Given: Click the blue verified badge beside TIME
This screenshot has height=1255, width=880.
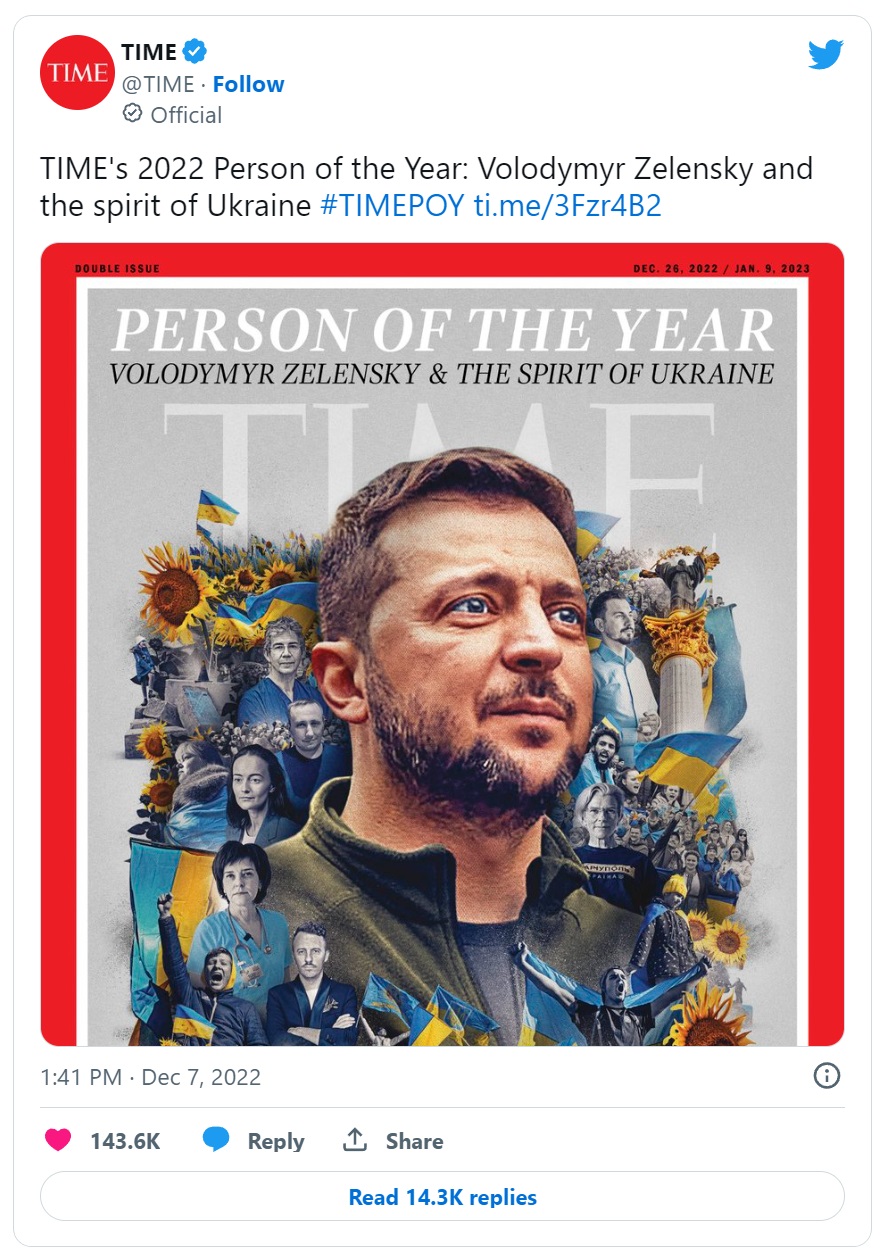Looking at the screenshot, I should click(x=195, y=52).
